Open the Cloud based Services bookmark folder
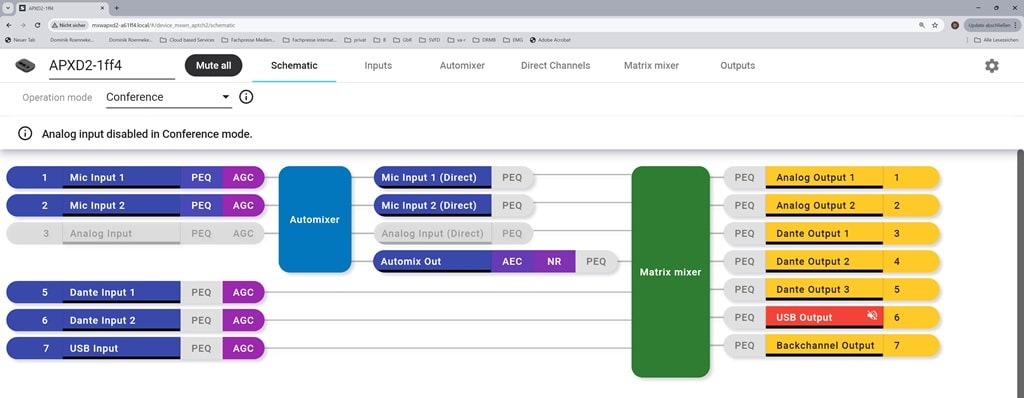1024x398 pixels. (187, 40)
